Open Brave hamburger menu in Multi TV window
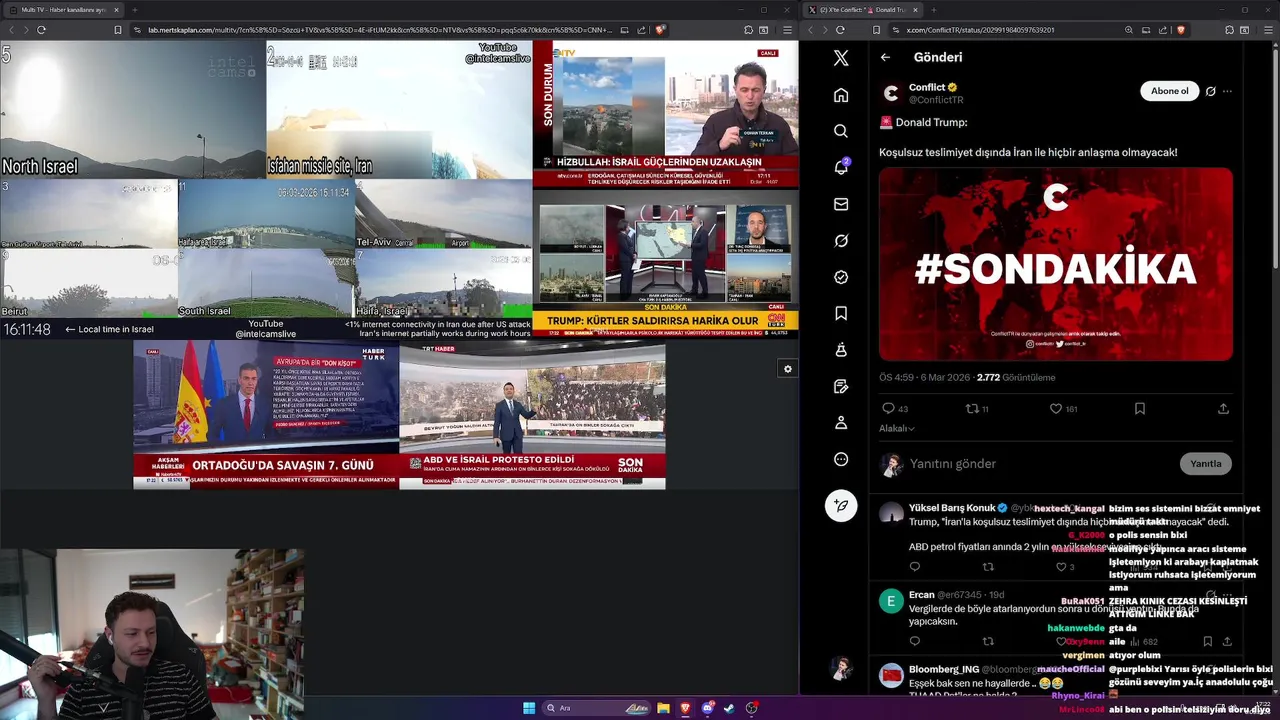This screenshot has height=720, width=1280. (787, 30)
